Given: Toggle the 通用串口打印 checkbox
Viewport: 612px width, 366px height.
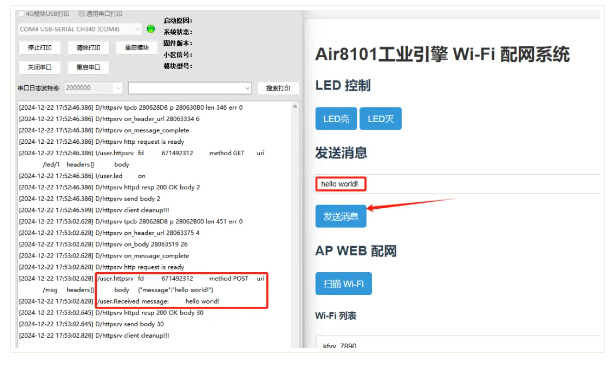Looking at the screenshot, I should (82, 14).
